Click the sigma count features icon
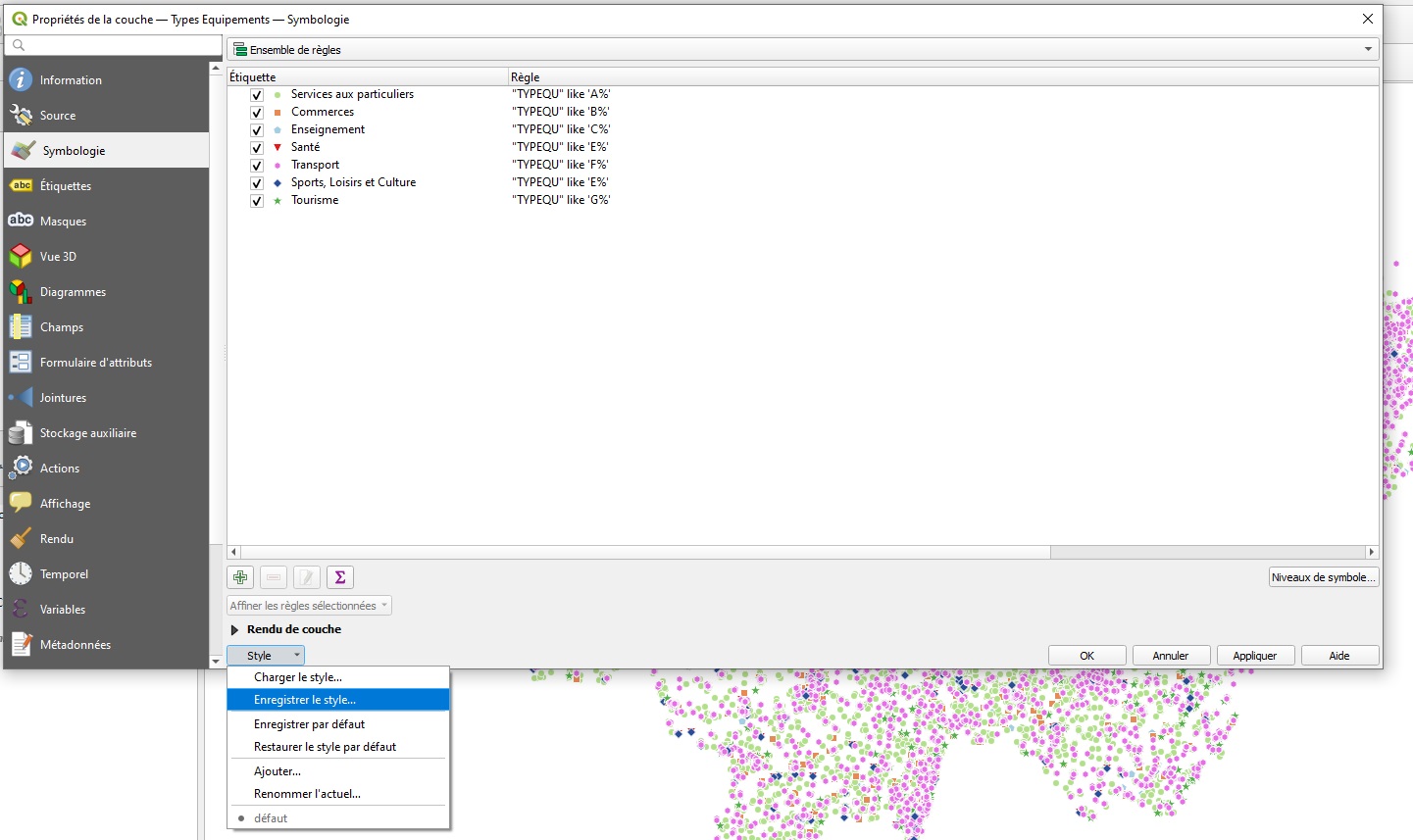The width and height of the screenshot is (1413, 840). click(x=340, y=577)
